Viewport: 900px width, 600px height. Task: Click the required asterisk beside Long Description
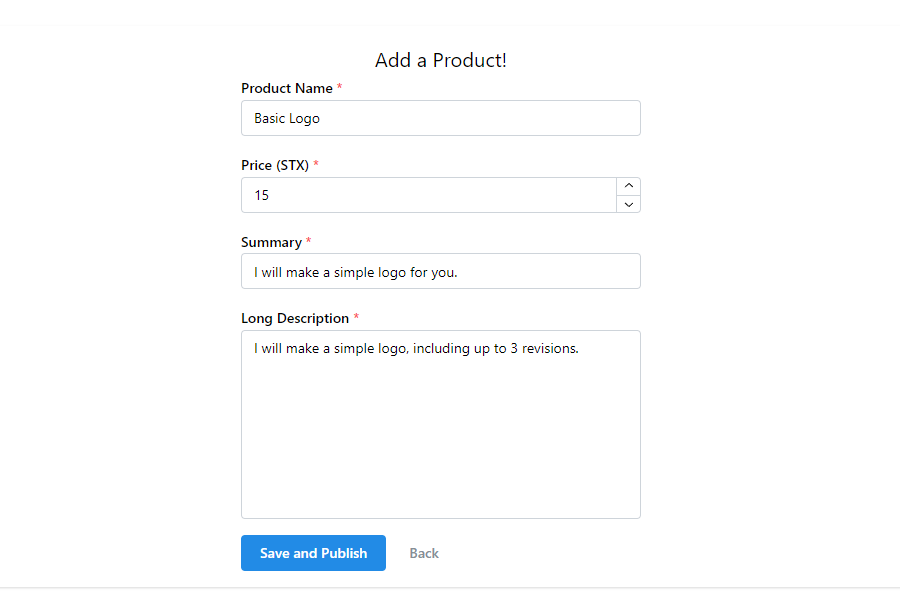pyautogui.click(x=356, y=318)
